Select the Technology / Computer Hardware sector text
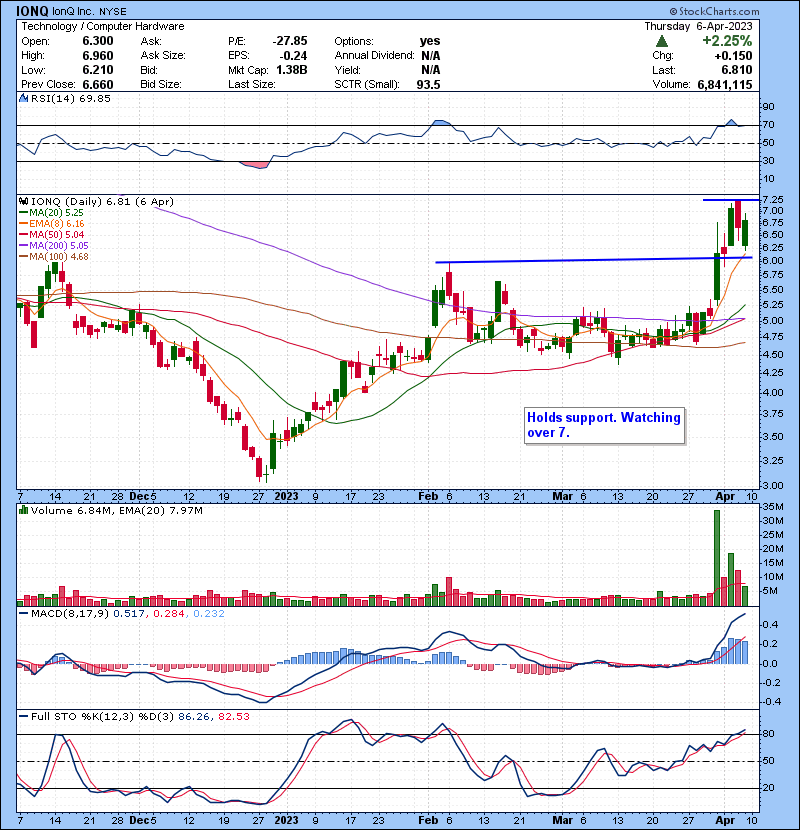This screenshot has height=830, width=800. pyautogui.click(x=103, y=26)
